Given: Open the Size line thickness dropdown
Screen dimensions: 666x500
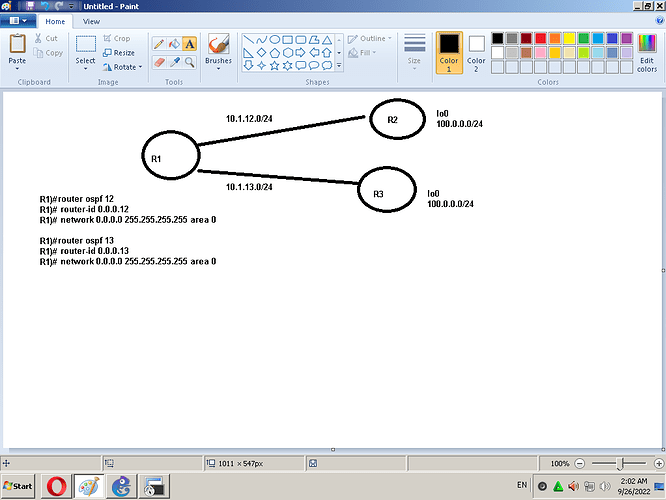Looking at the screenshot, I should [x=415, y=51].
